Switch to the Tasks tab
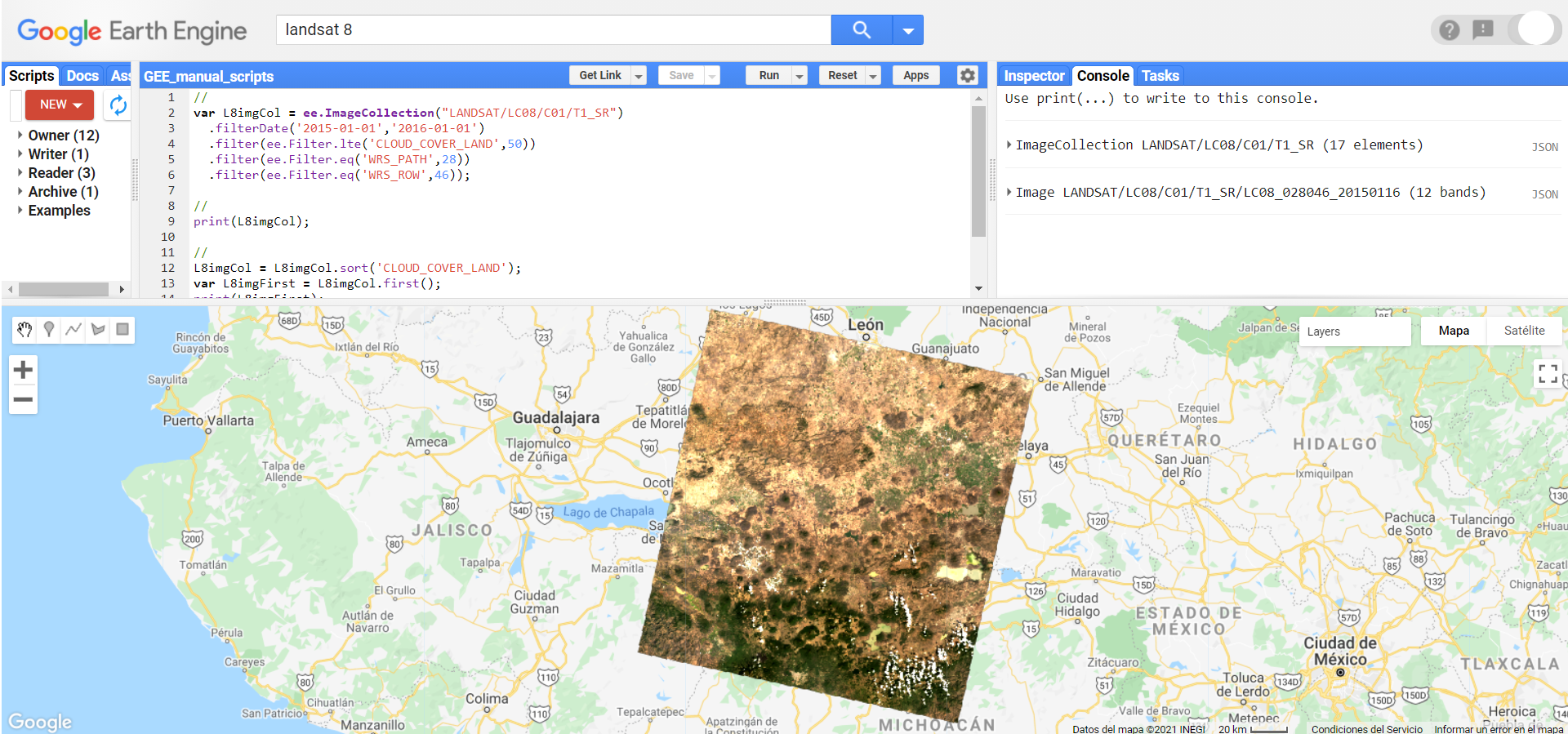This screenshot has height=734, width=1568. tap(1160, 76)
